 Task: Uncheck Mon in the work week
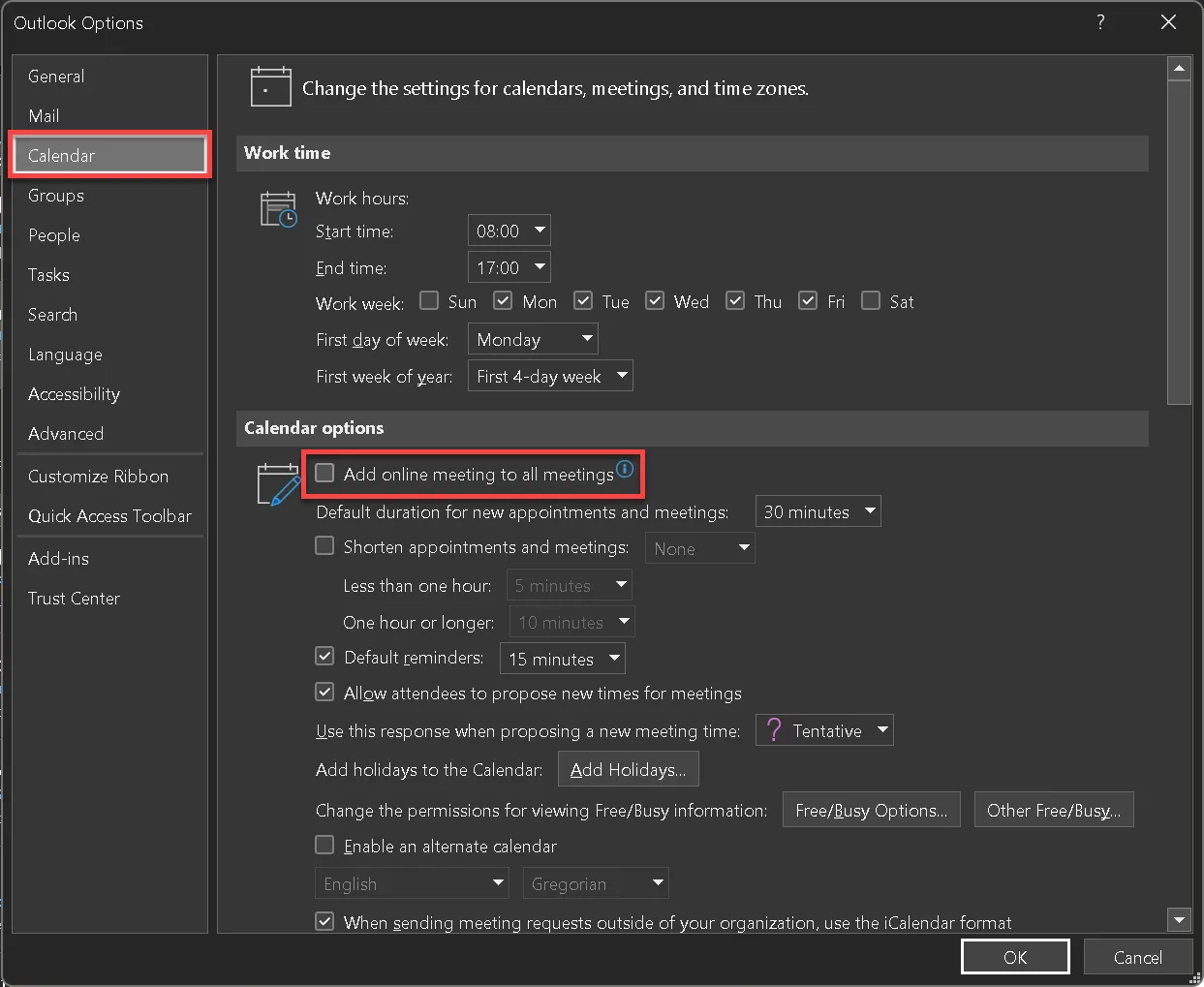503,300
